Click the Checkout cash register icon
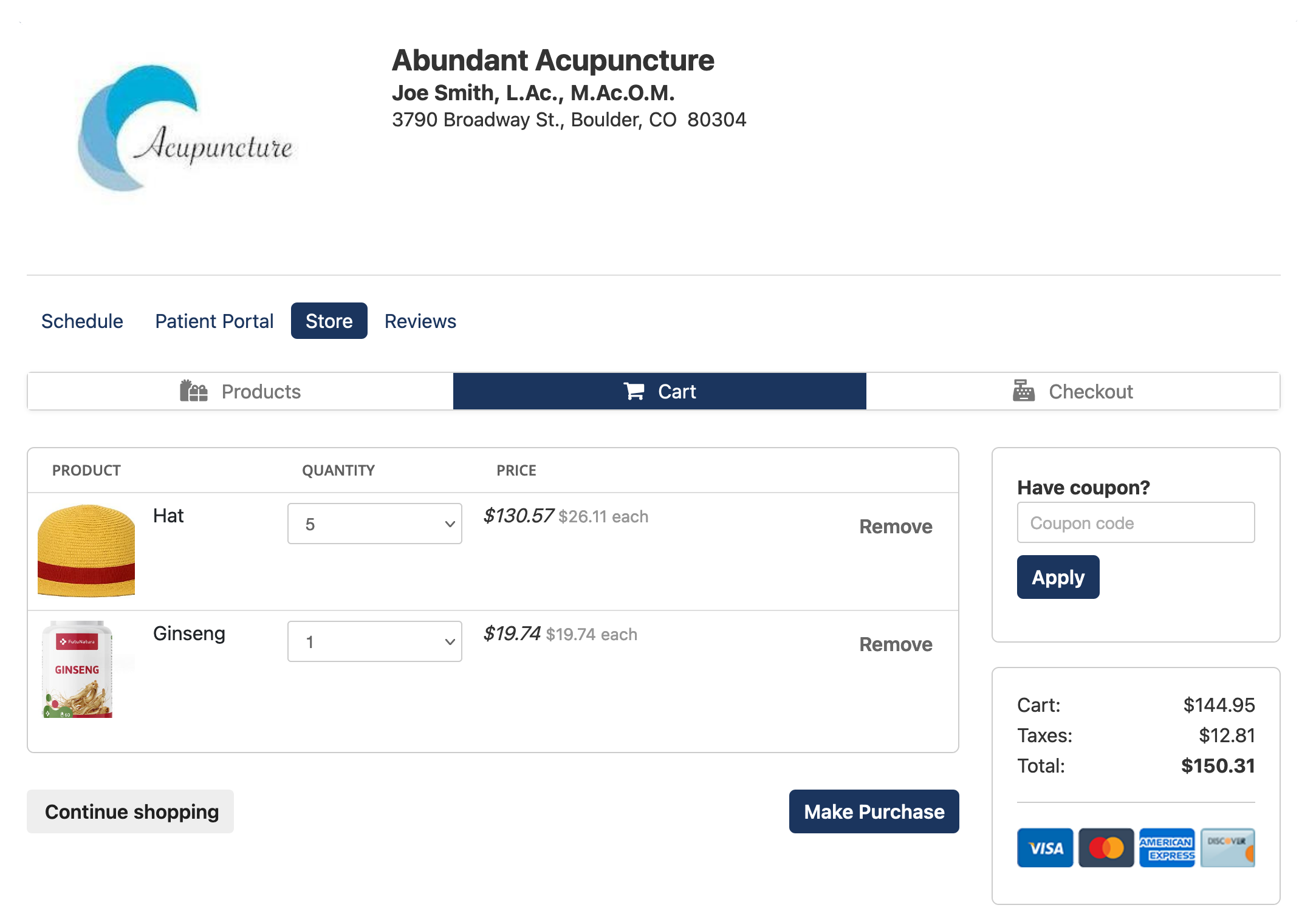1316x922 pixels. click(x=1023, y=391)
